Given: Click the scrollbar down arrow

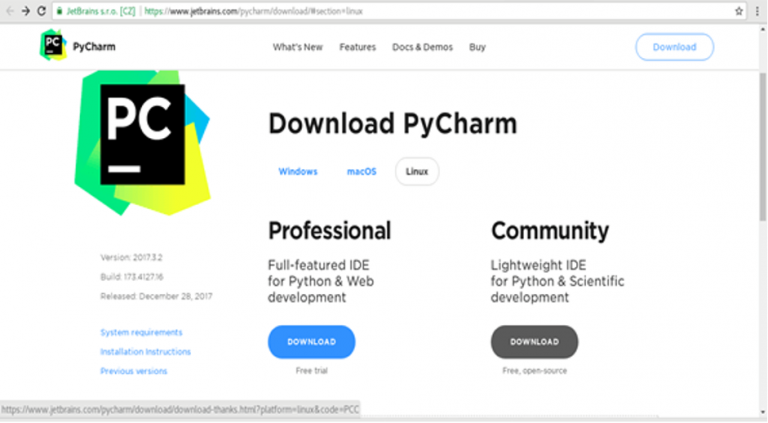Looking at the screenshot, I should click(763, 412).
